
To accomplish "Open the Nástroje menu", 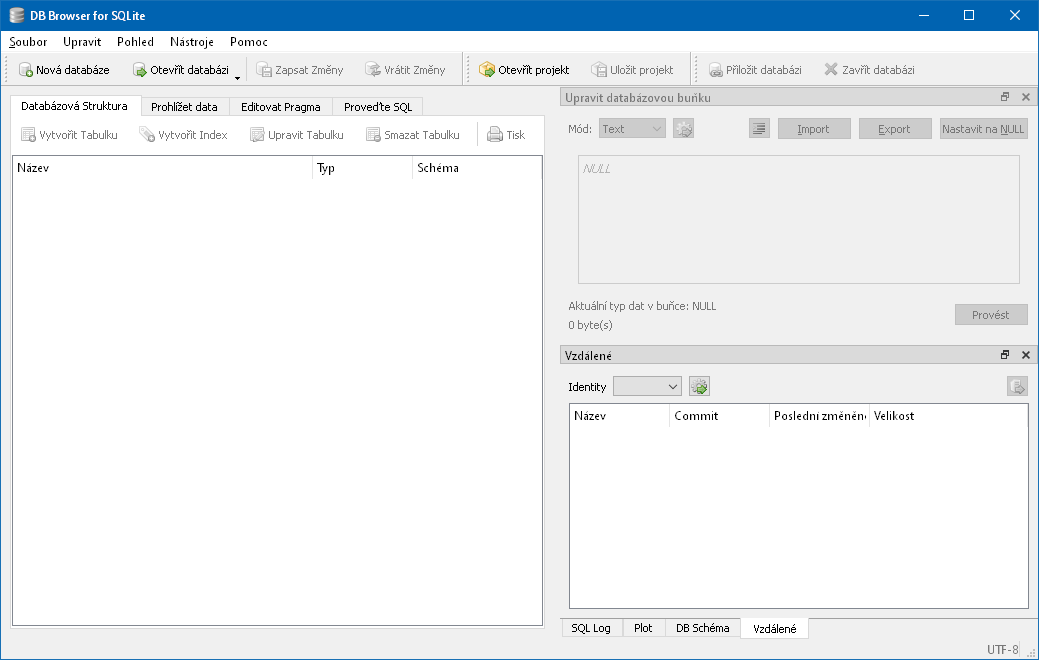I will click(x=189, y=42).
